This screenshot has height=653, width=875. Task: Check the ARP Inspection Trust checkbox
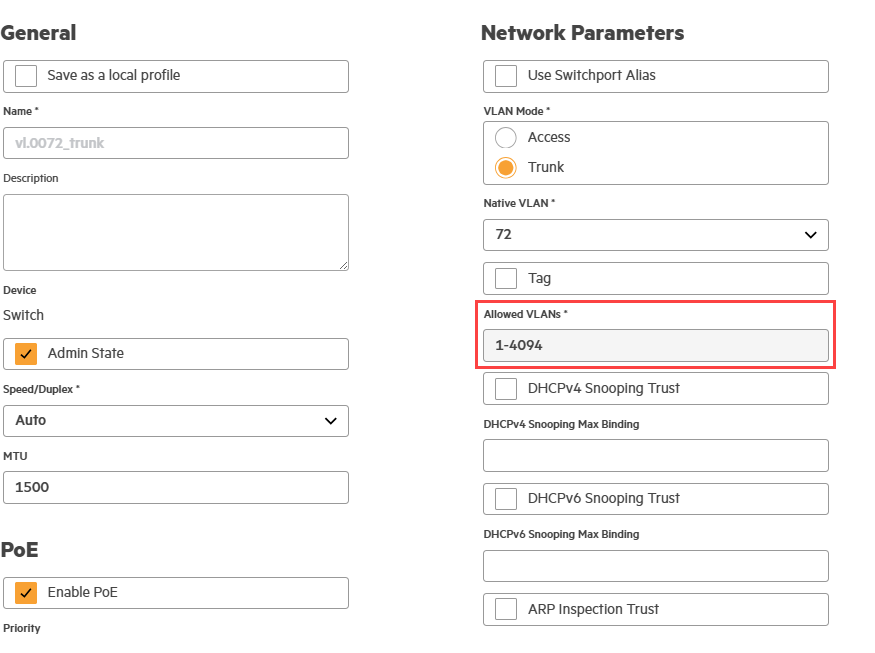point(507,610)
